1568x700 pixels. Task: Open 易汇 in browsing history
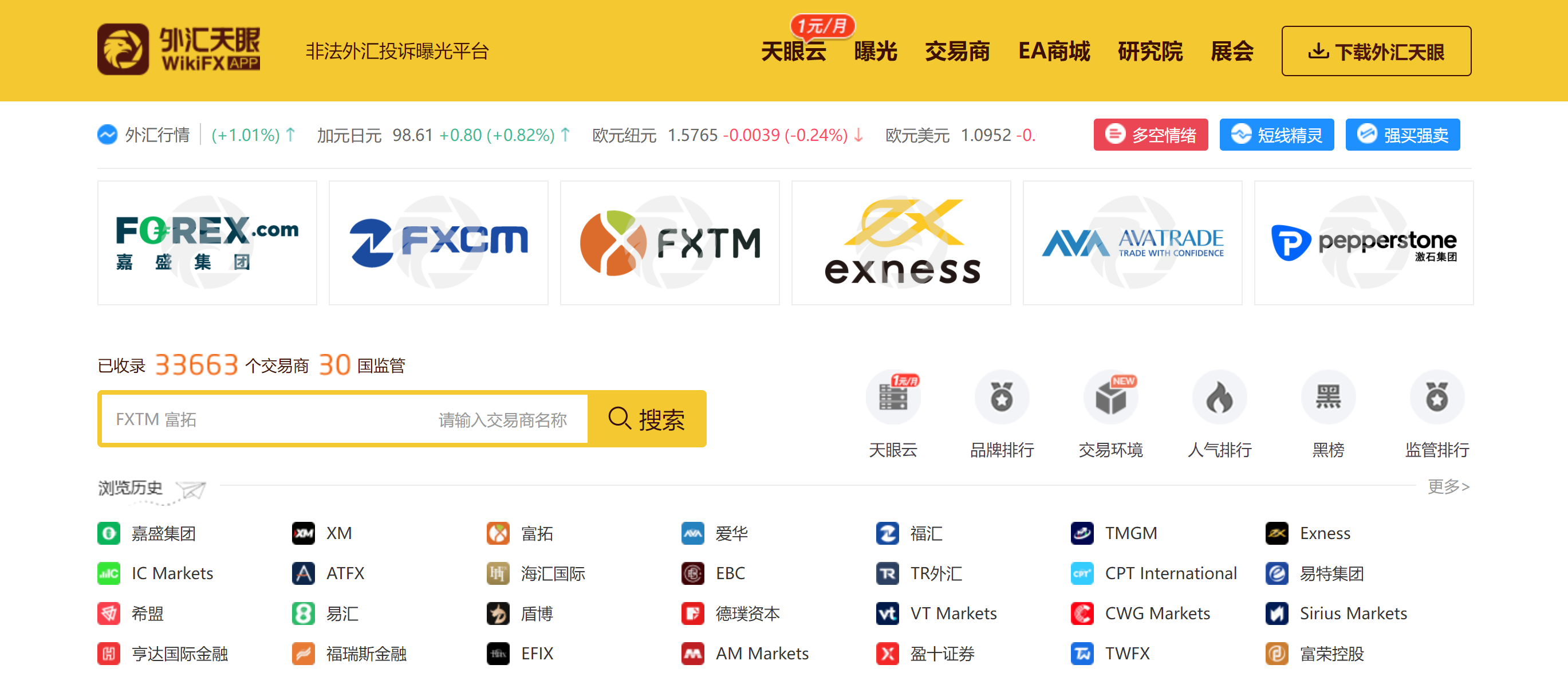326,614
